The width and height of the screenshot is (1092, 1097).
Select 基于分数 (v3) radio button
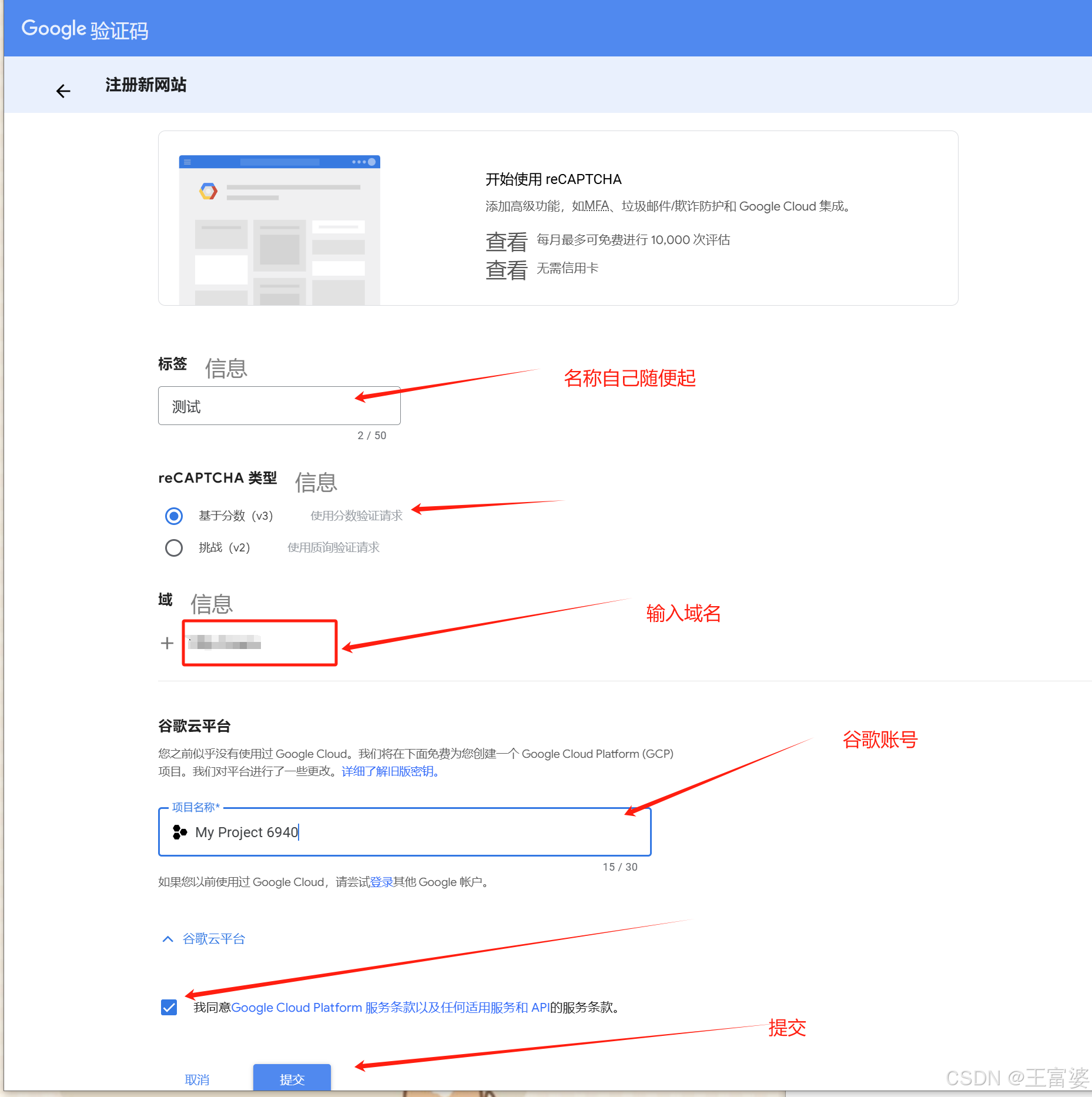pos(174,516)
